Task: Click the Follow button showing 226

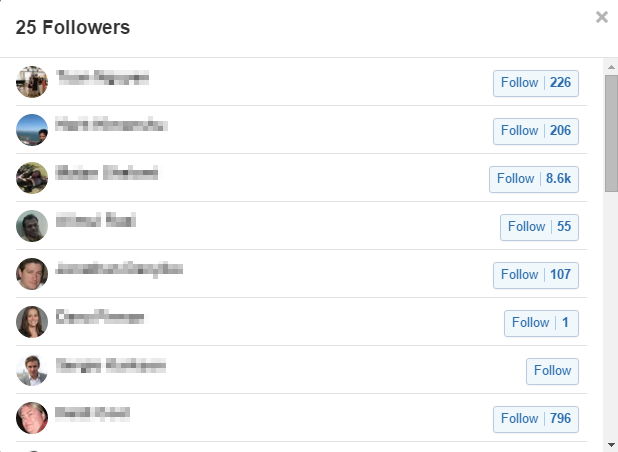Action: 536,83
